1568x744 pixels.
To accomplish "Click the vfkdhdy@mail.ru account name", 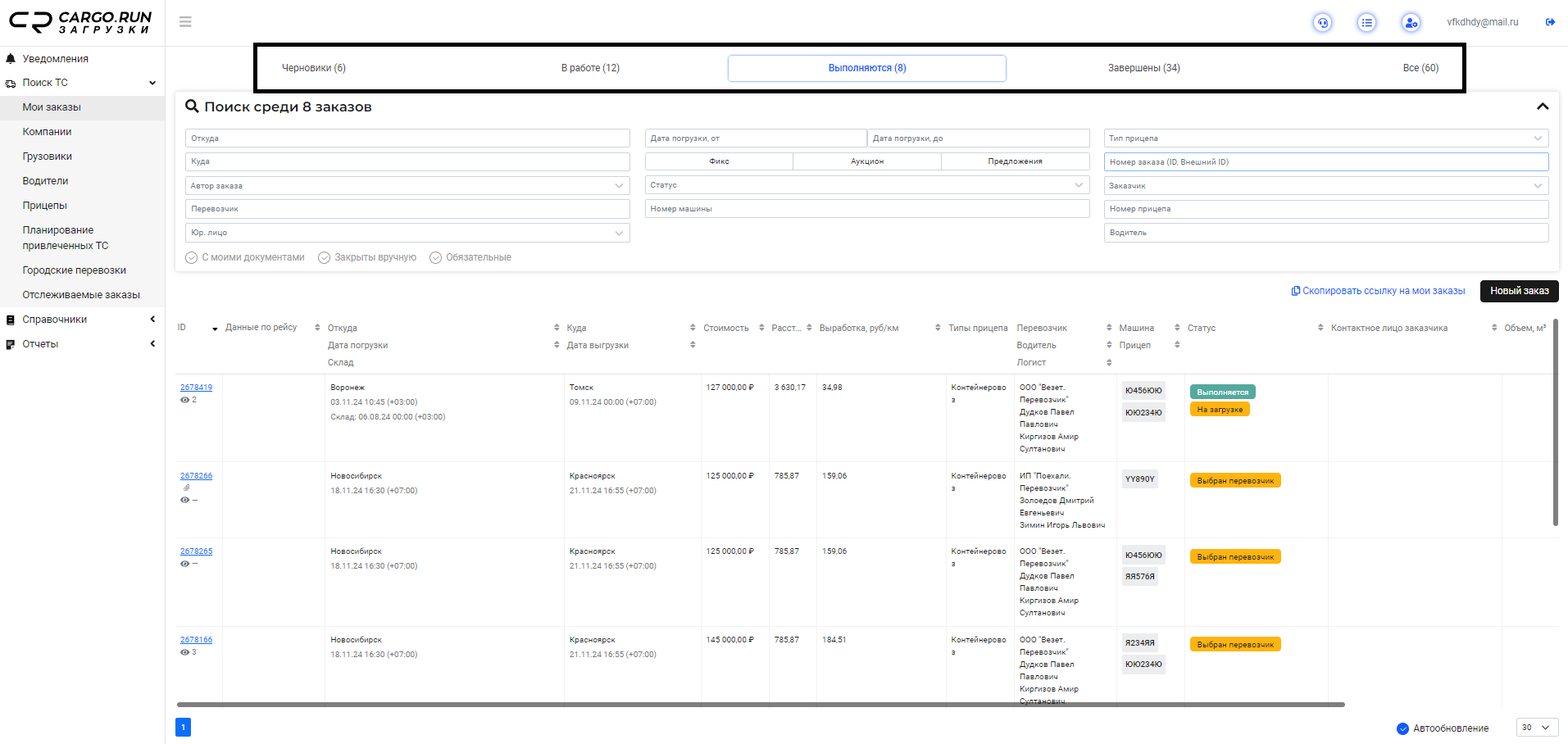I will click(x=1482, y=22).
